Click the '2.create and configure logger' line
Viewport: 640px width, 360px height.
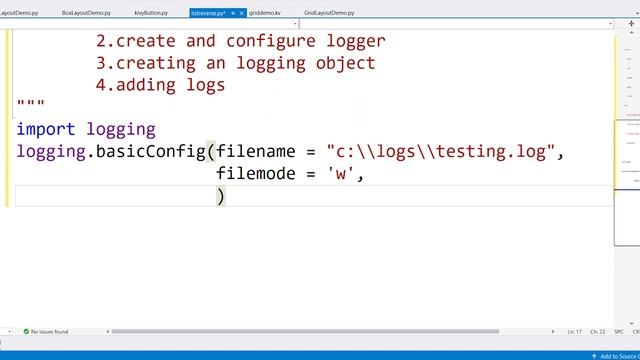click(x=240, y=41)
